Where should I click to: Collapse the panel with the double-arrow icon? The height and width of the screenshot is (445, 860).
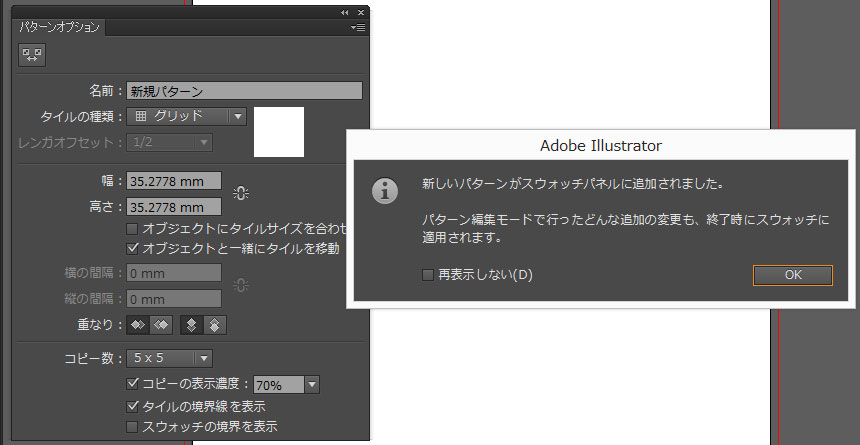(x=345, y=12)
